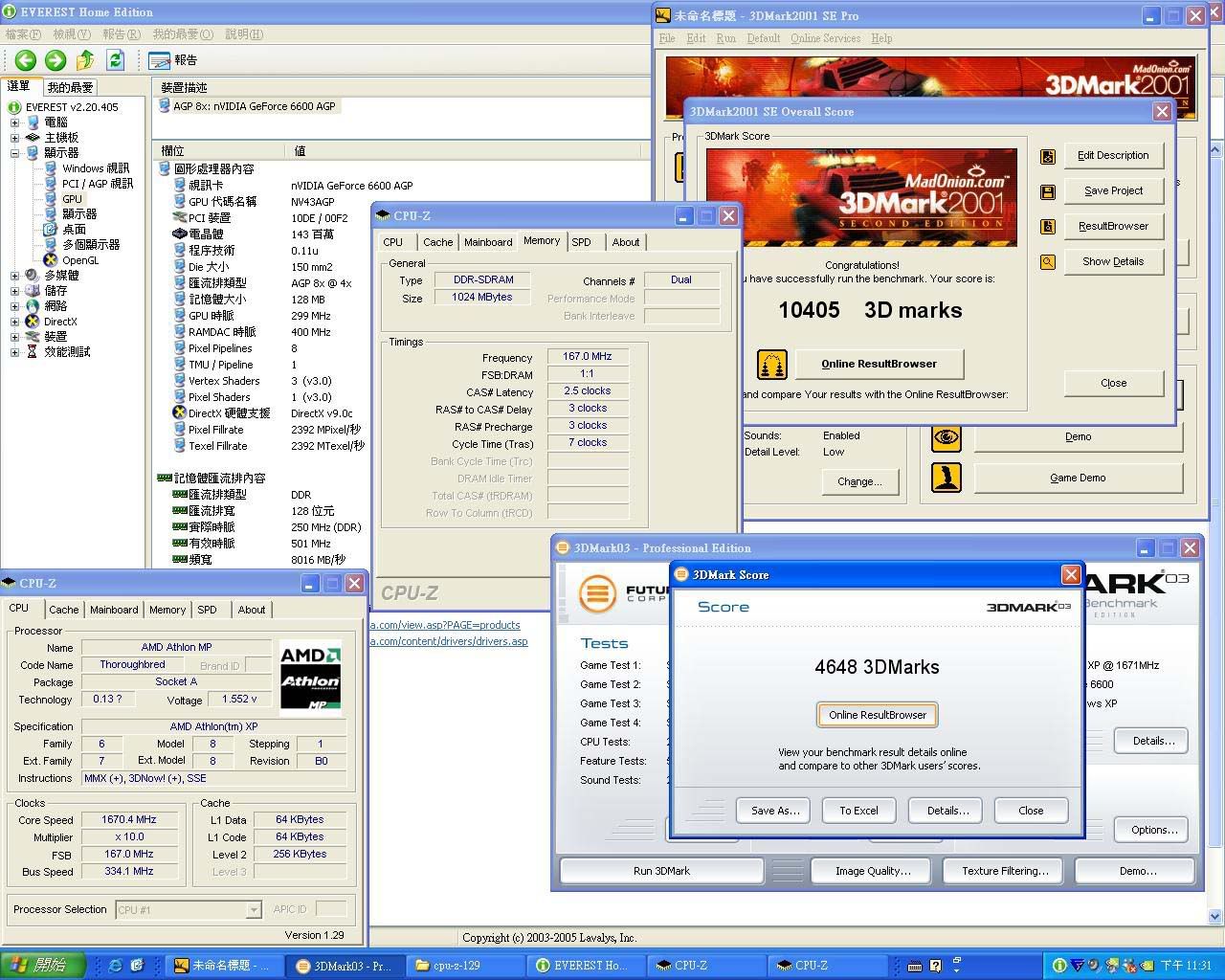Image resolution: width=1225 pixels, height=980 pixels.
Task: Click the Save As... button in 3DMark03
Action: point(774,811)
